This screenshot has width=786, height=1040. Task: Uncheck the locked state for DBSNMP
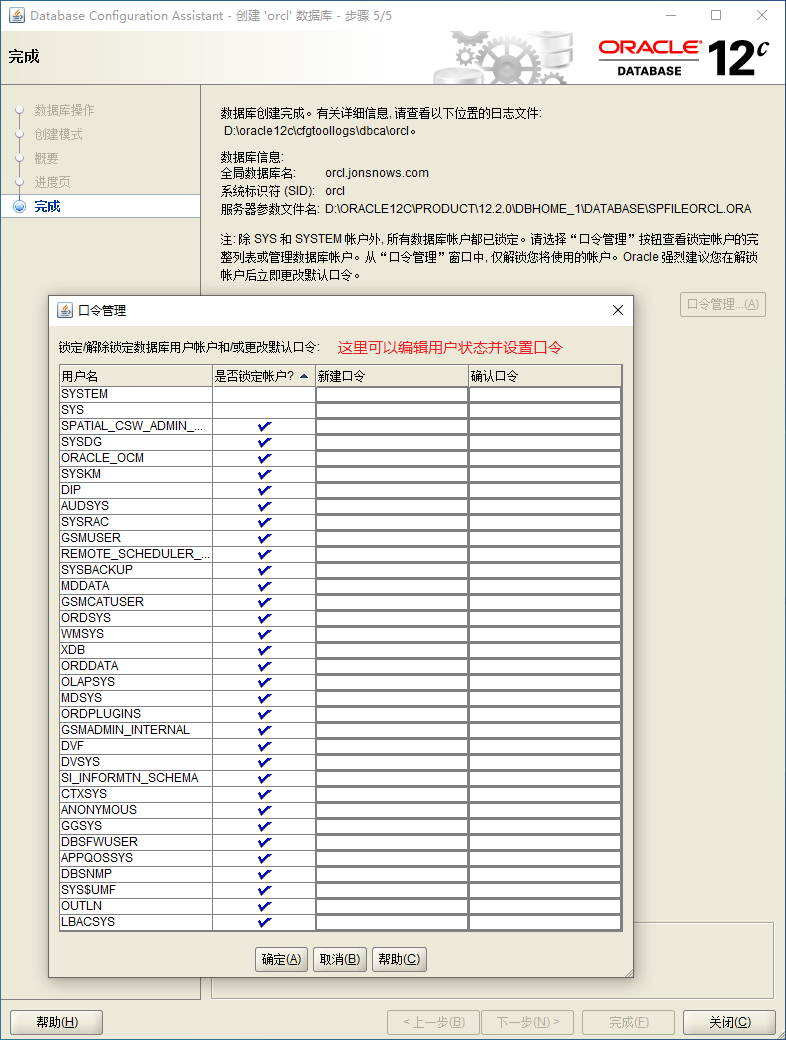264,874
